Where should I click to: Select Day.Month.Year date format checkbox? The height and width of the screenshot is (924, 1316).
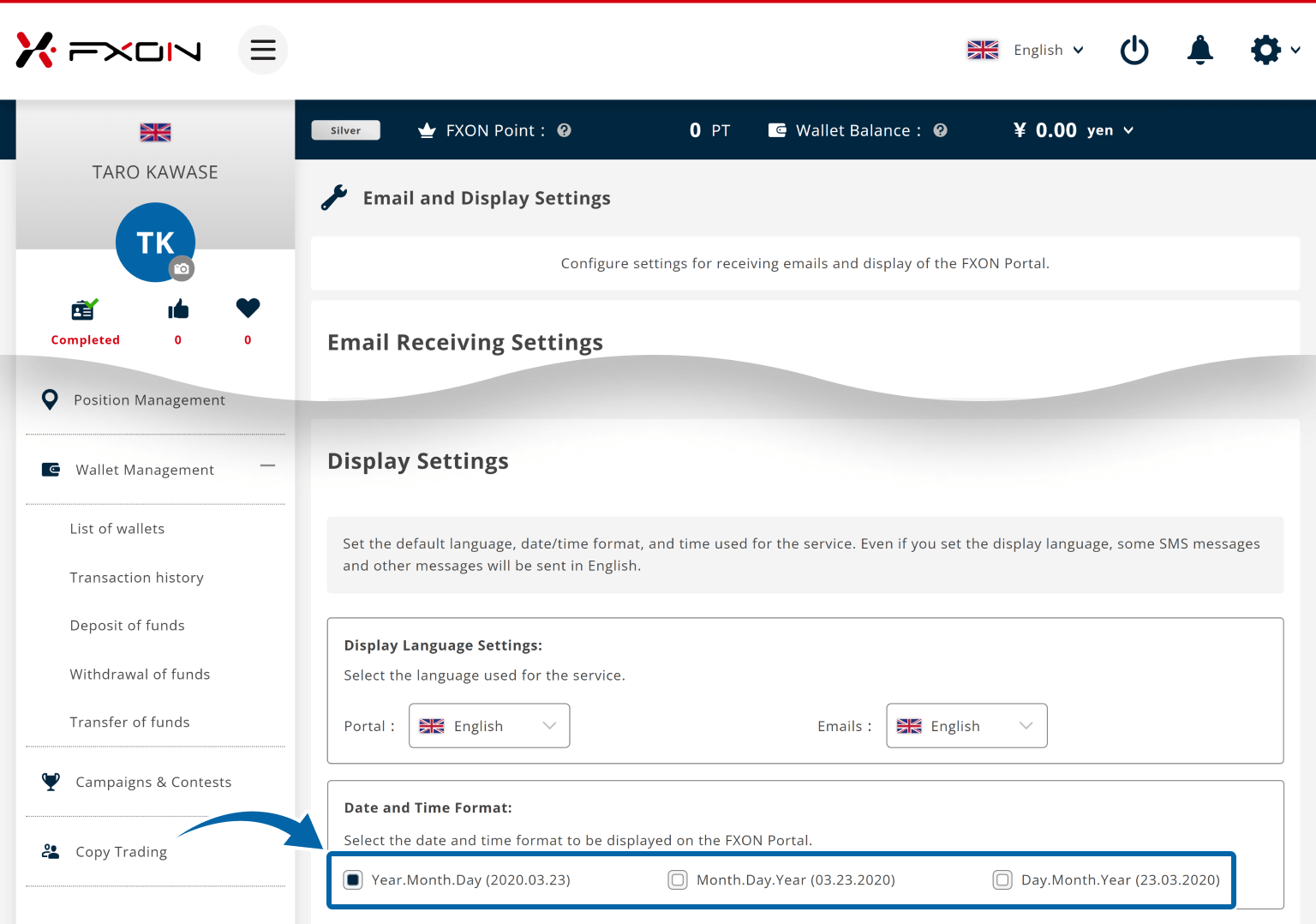(x=1002, y=879)
